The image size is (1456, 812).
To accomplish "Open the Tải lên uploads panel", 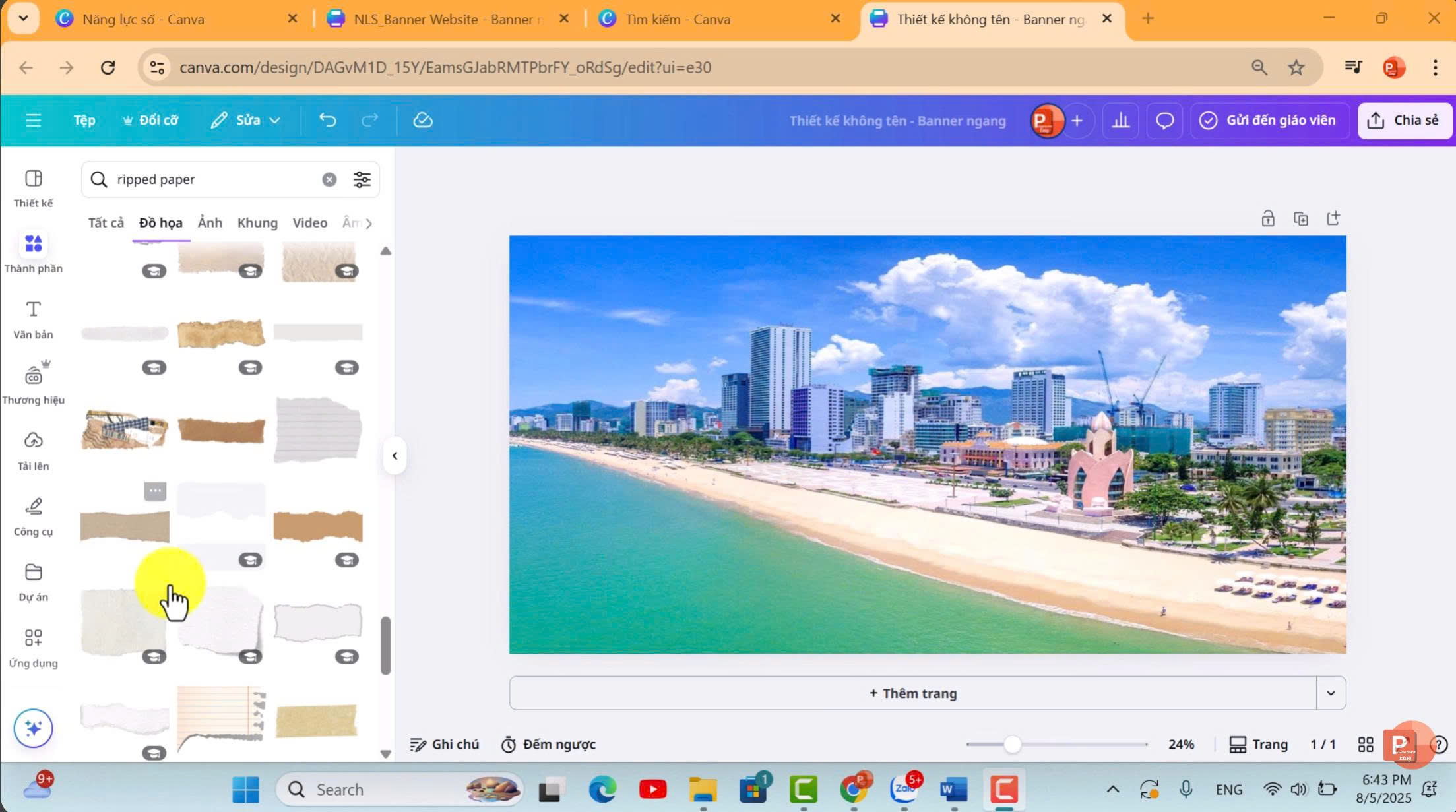I will (33, 451).
